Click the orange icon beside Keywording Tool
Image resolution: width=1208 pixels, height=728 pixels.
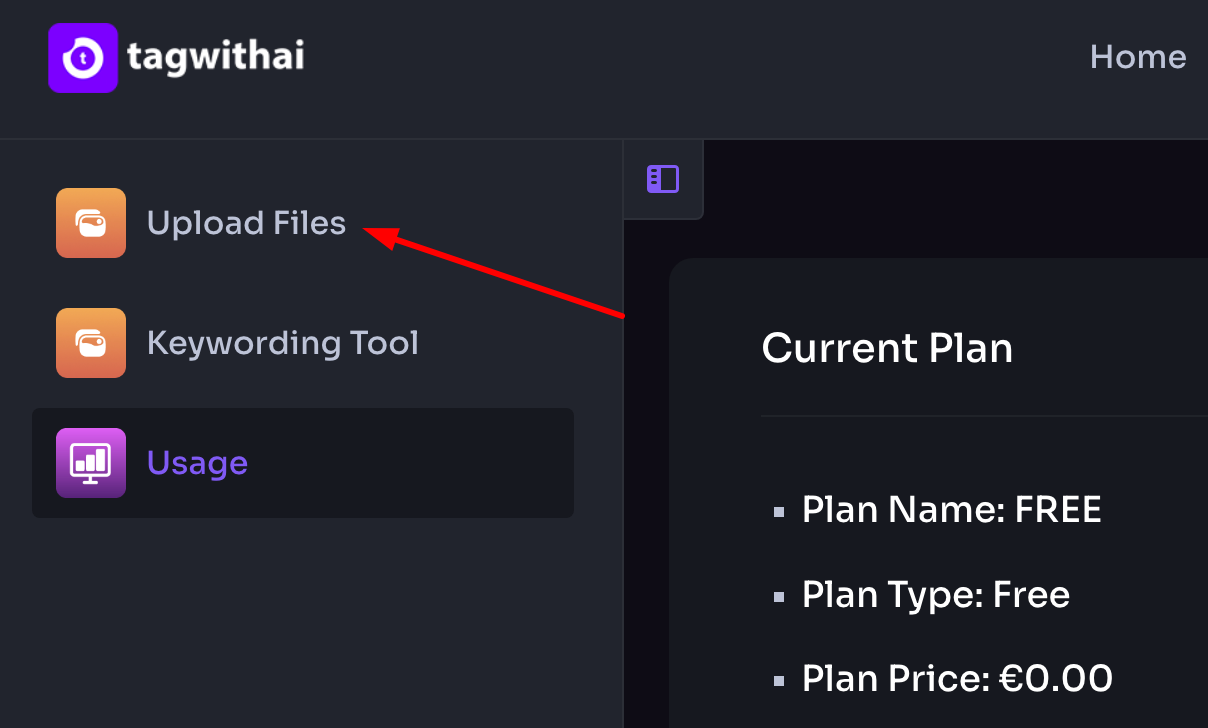click(x=90, y=342)
